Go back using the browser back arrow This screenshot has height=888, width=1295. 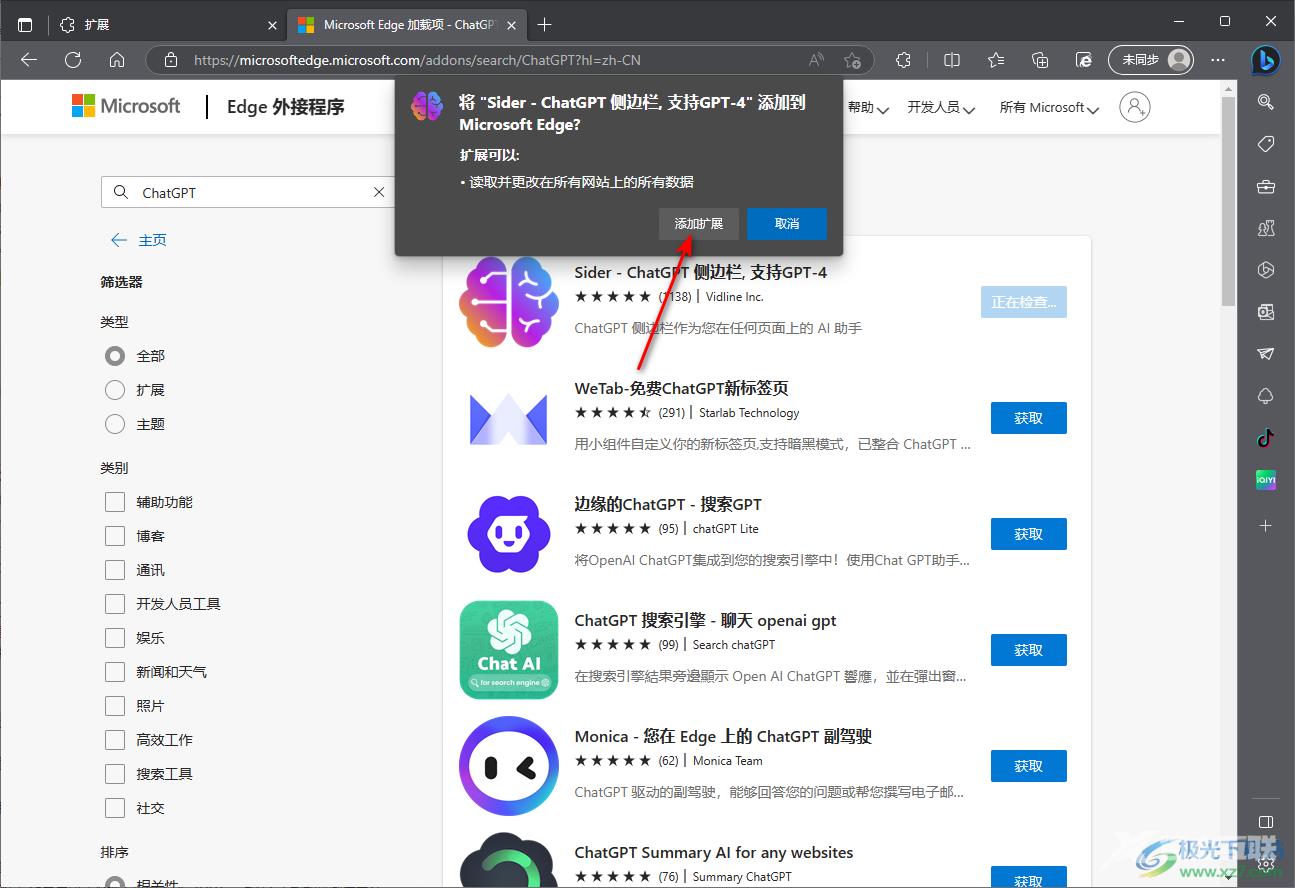coord(29,60)
